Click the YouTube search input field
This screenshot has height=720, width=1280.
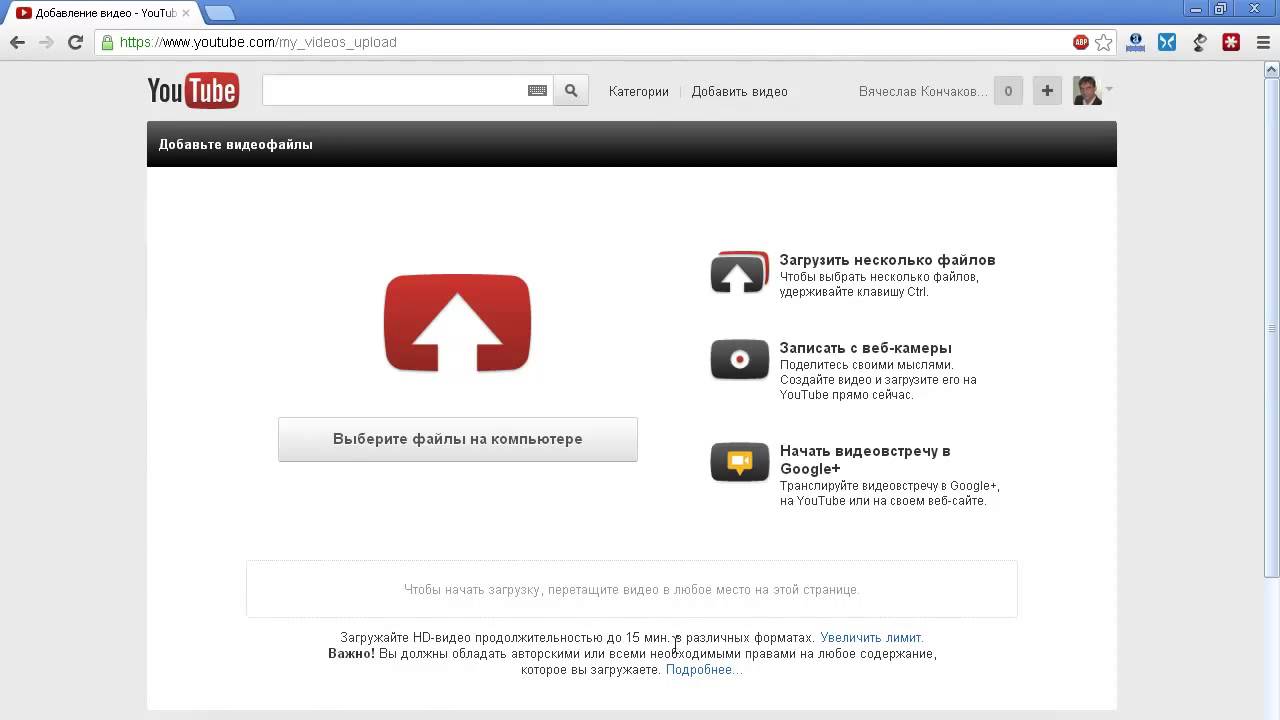395,91
